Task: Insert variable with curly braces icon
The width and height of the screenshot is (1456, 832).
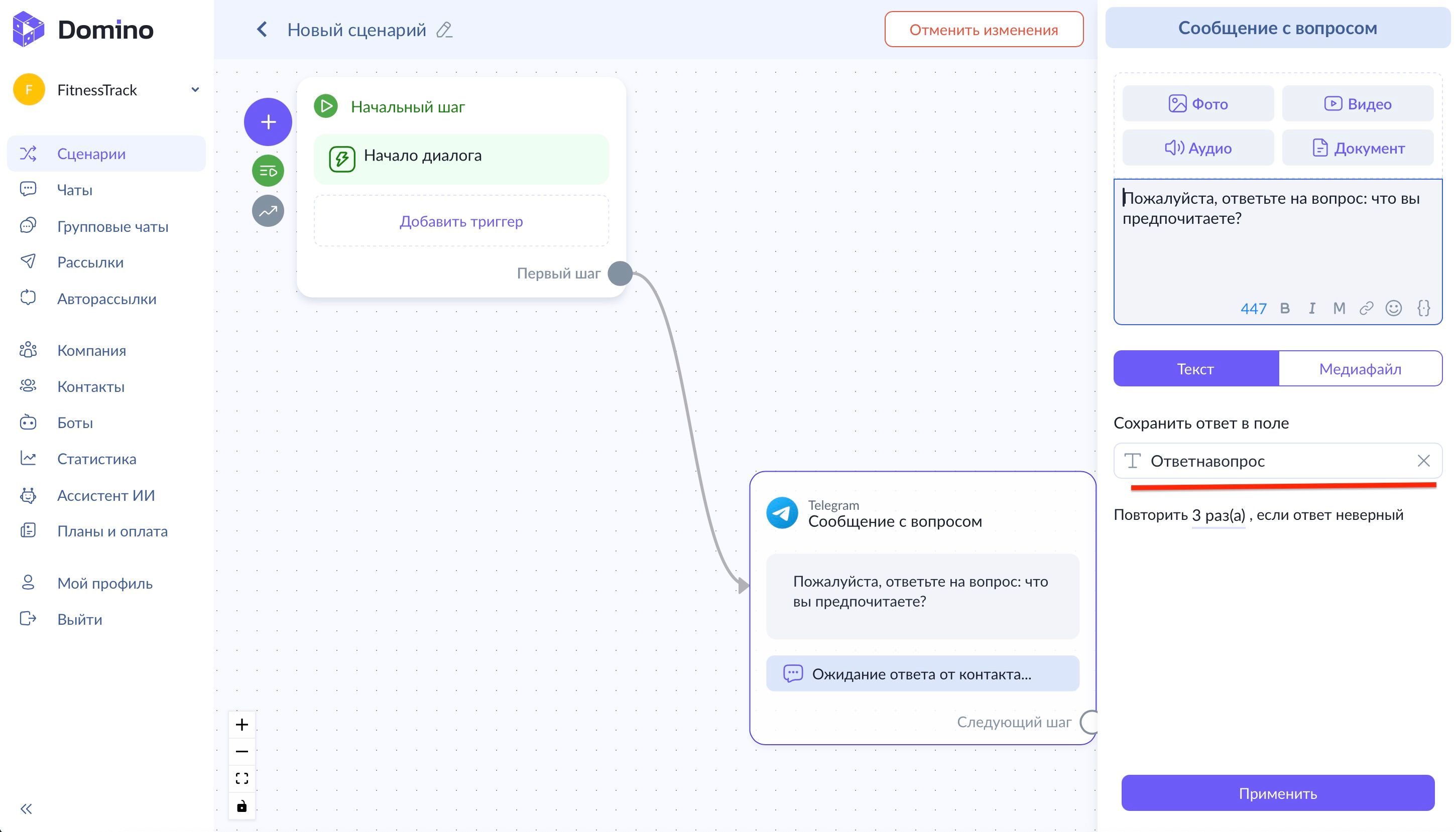Action: point(1423,309)
